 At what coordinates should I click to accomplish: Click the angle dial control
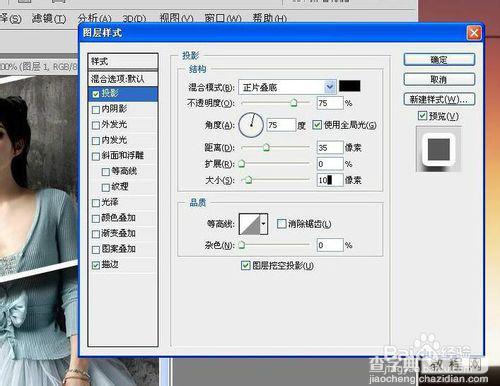click(x=251, y=125)
